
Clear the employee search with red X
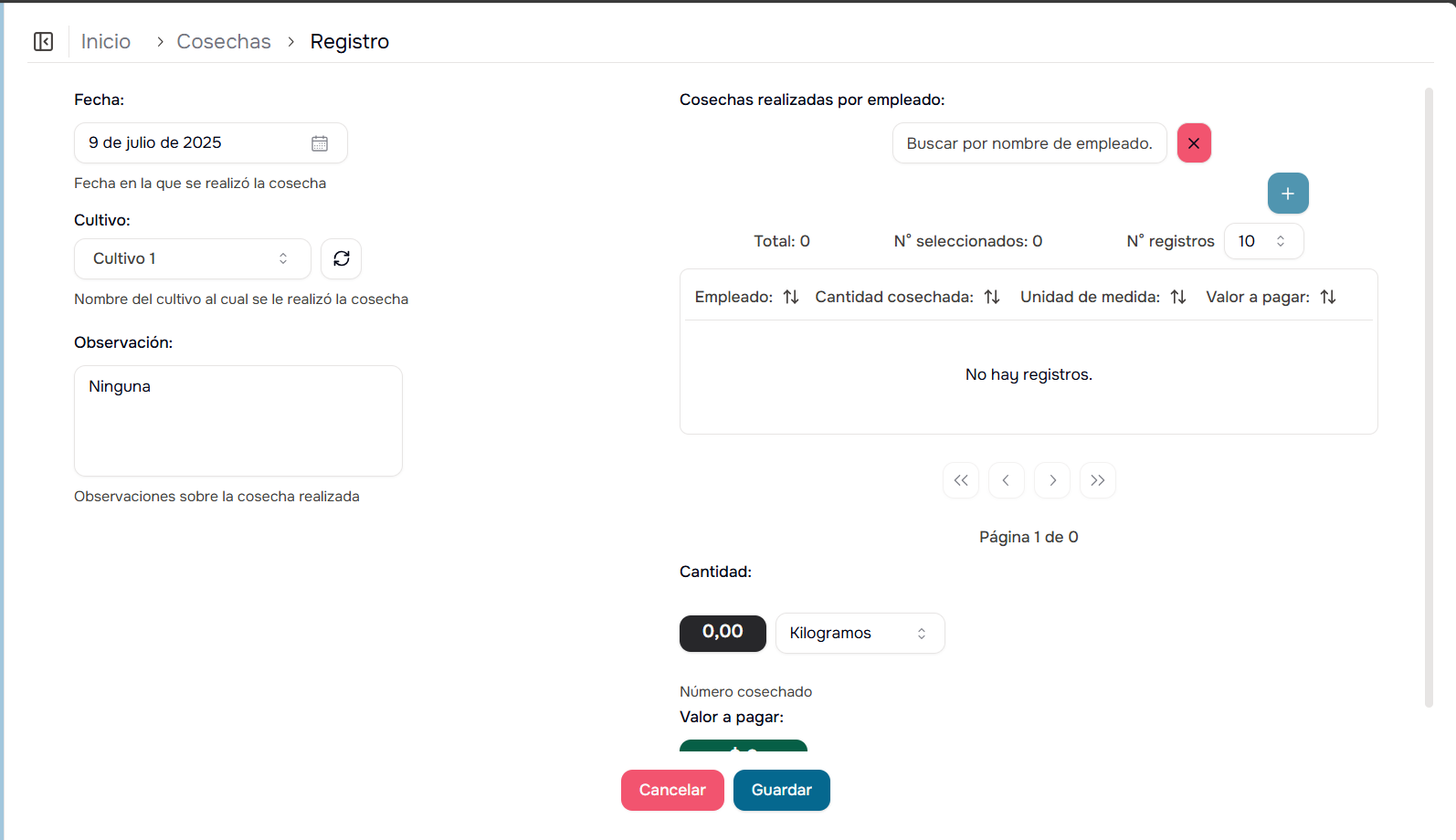[x=1194, y=143]
